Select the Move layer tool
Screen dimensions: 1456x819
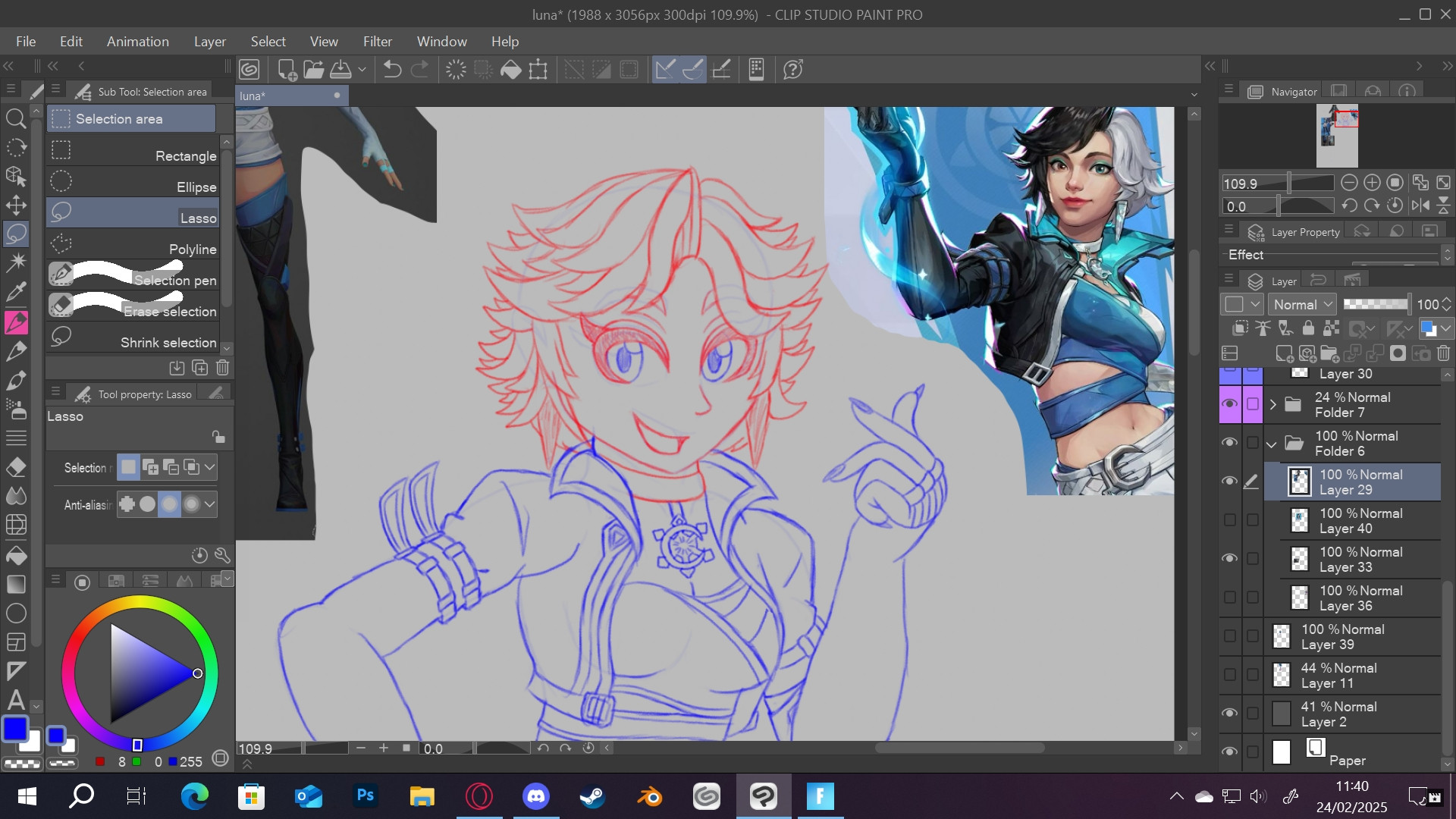click(x=16, y=205)
